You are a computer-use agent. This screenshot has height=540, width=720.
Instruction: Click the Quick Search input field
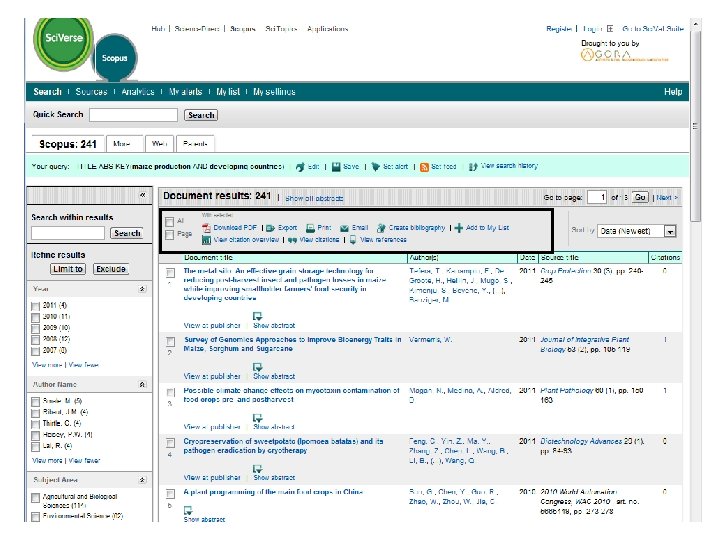pyautogui.click(x=133, y=115)
